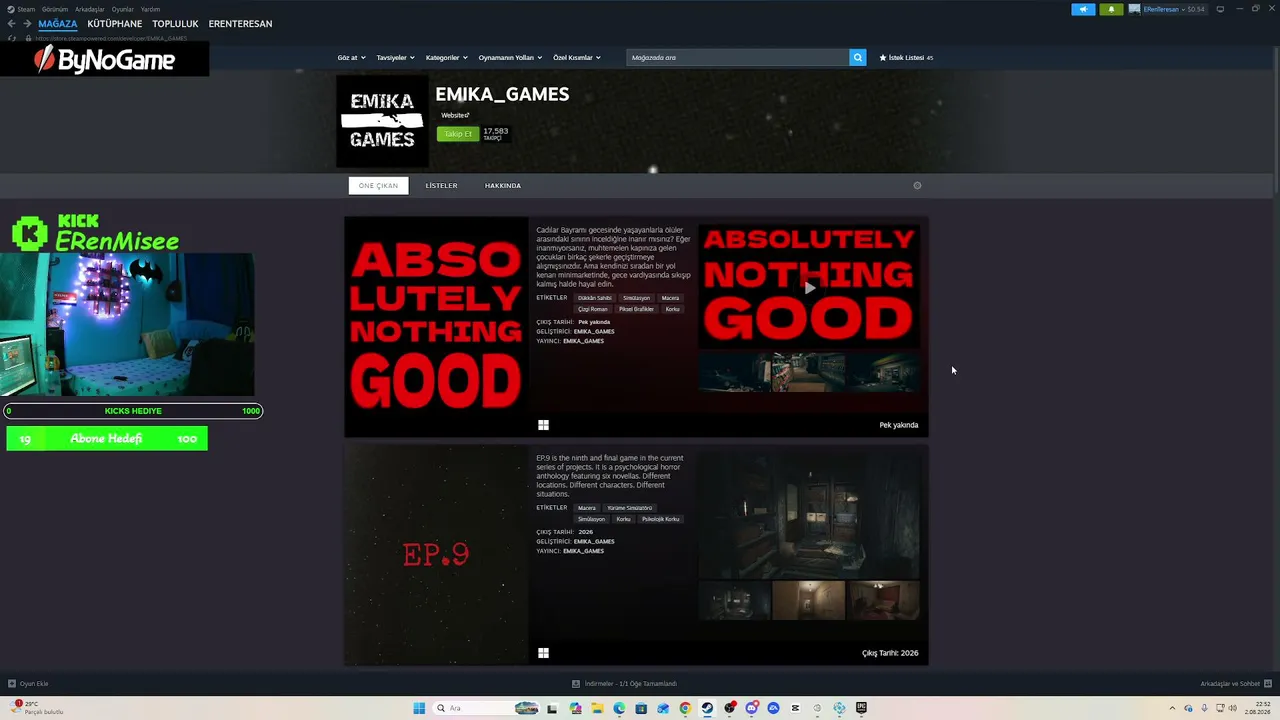Click the Windows platform icon for Absolutely Nothing Good

pos(543,425)
